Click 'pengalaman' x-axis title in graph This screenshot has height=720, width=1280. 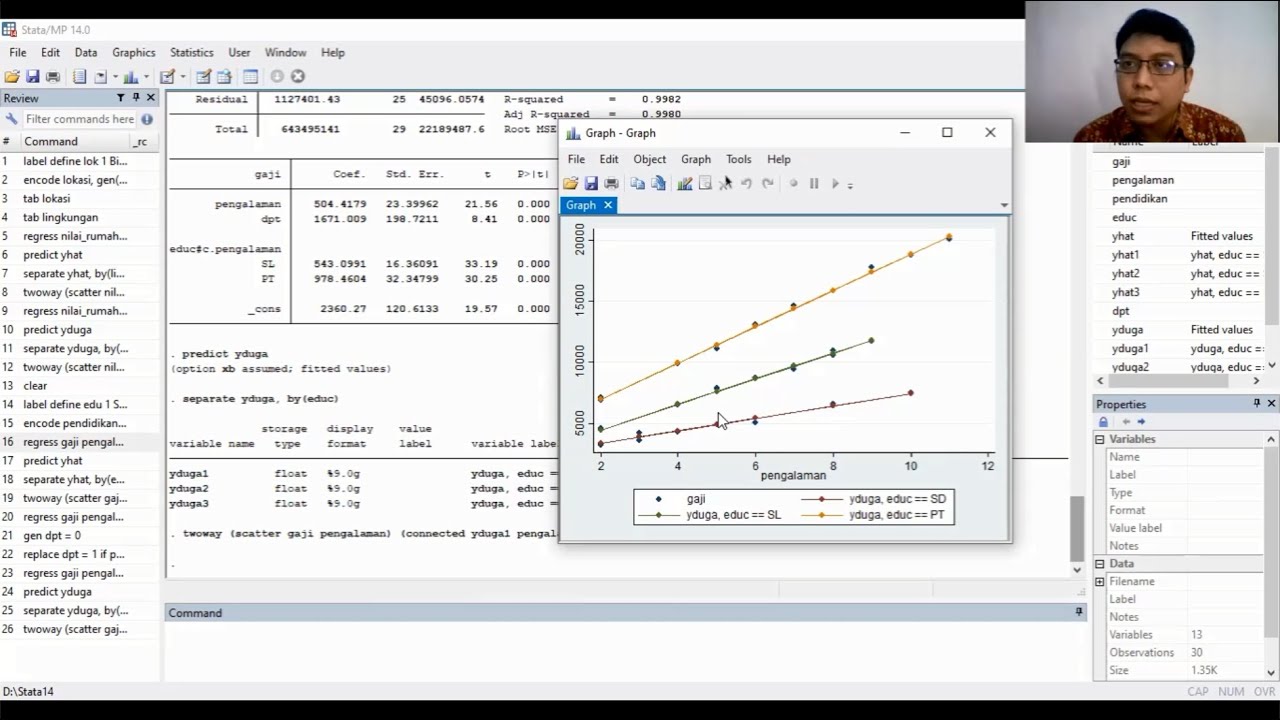[x=793, y=476]
